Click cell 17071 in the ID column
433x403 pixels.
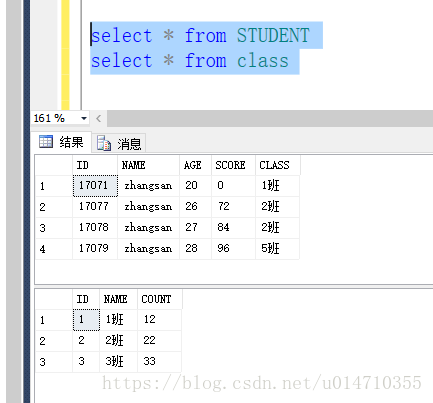(x=95, y=186)
